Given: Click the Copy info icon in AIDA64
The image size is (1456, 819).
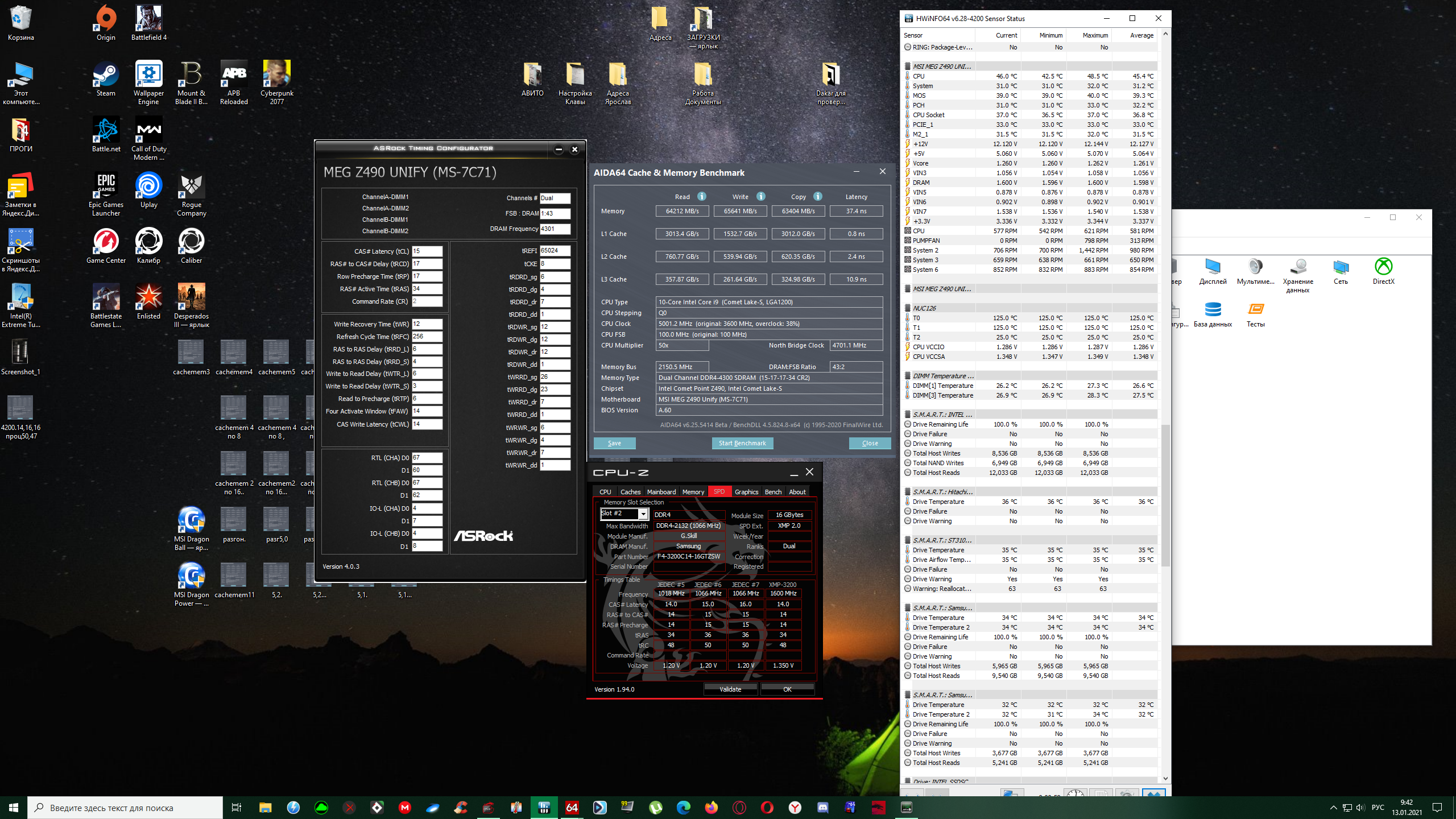Looking at the screenshot, I should pyautogui.click(x=818, y=196).
